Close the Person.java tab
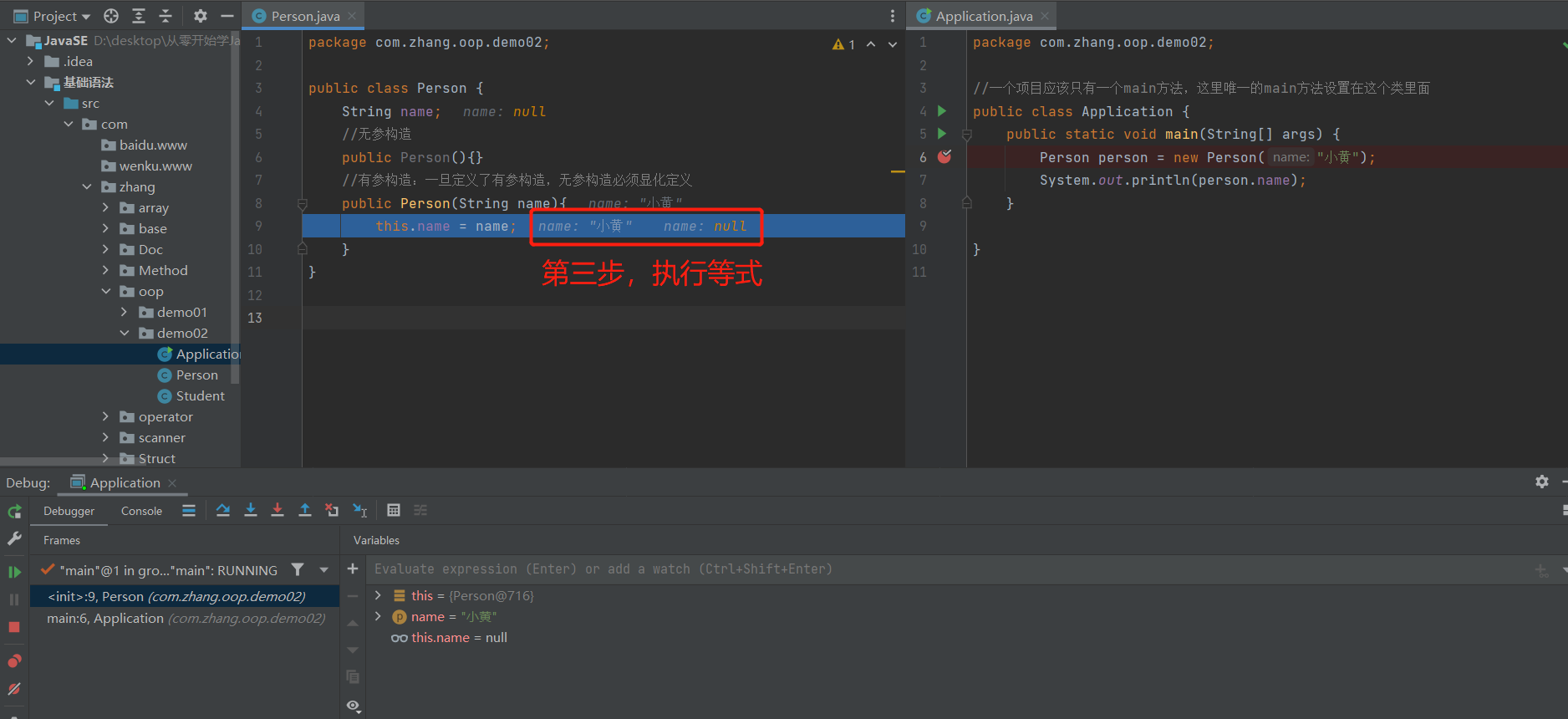 352,16
